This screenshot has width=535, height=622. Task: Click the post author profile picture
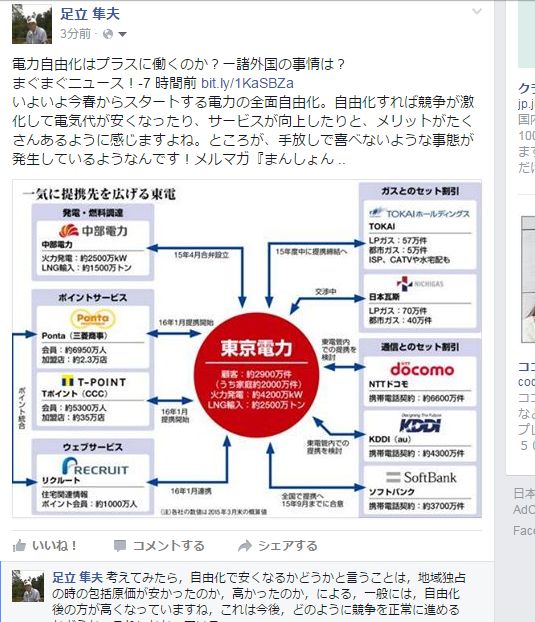coord(32,24)
